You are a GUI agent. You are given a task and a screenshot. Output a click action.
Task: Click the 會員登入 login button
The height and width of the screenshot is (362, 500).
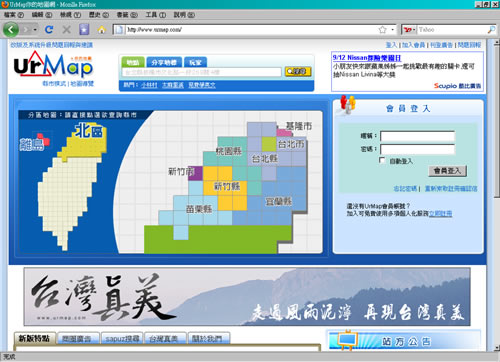(x=447, y=171)
